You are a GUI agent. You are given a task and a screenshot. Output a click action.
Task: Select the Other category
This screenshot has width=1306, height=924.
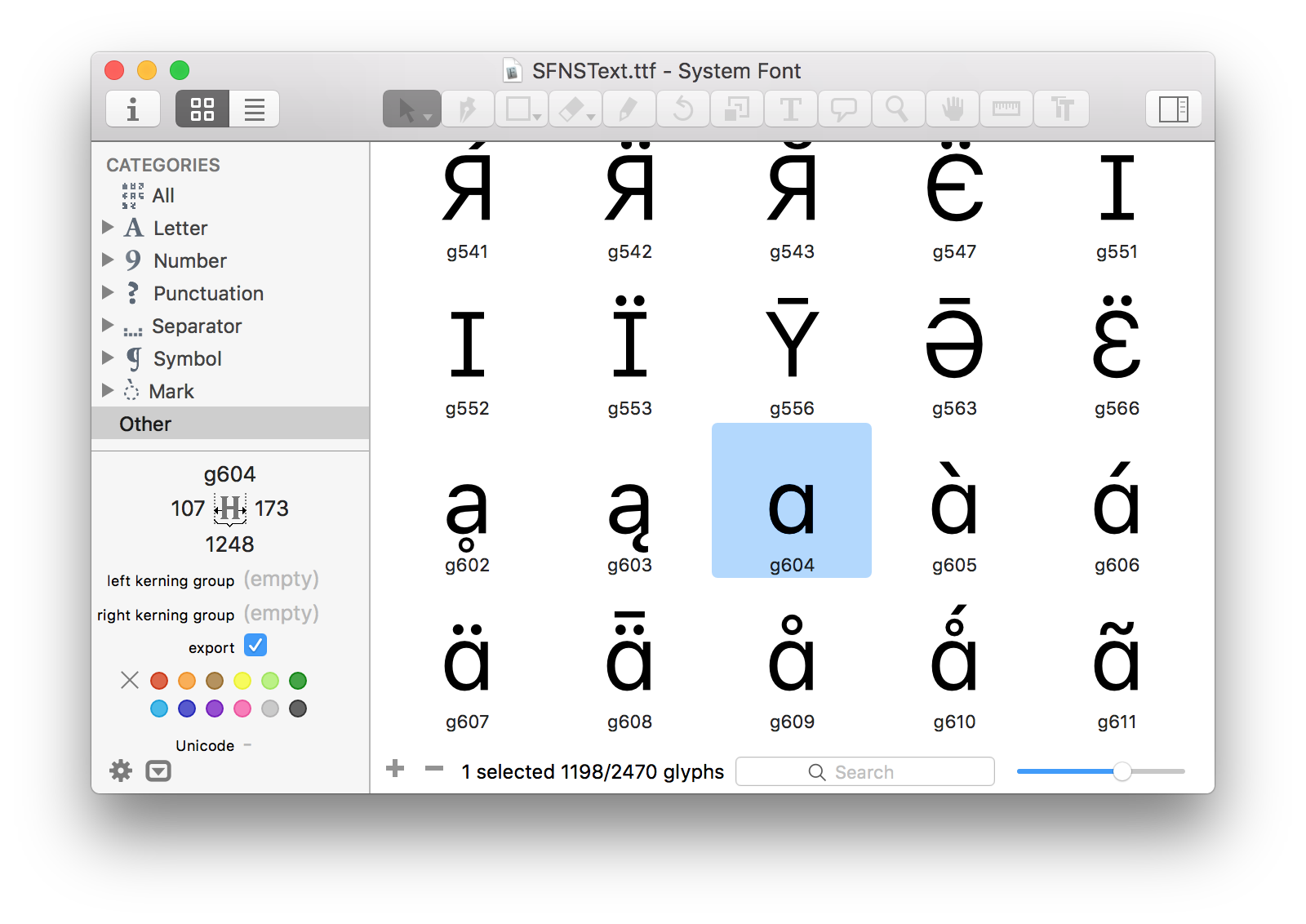point(230,424)
